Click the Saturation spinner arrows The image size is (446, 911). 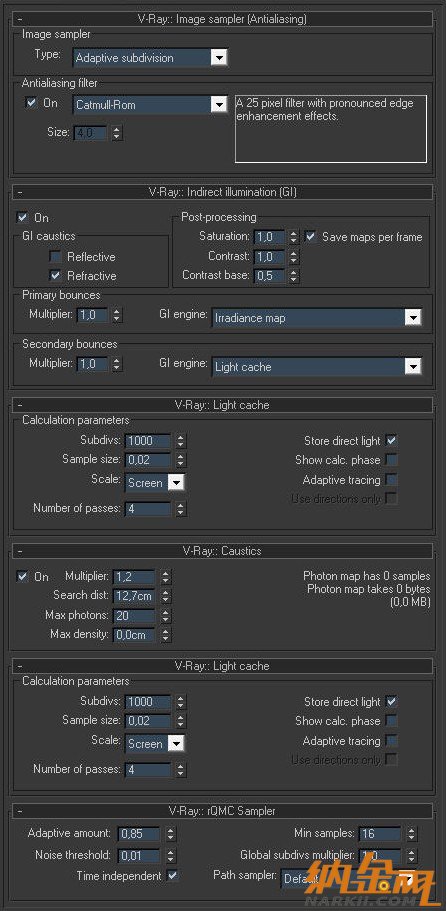[294, 237]
